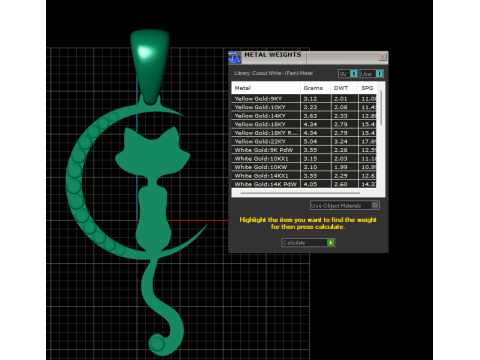480x360 pixels.
Task: Sort by the Grams column header
Action: [316, 88]
